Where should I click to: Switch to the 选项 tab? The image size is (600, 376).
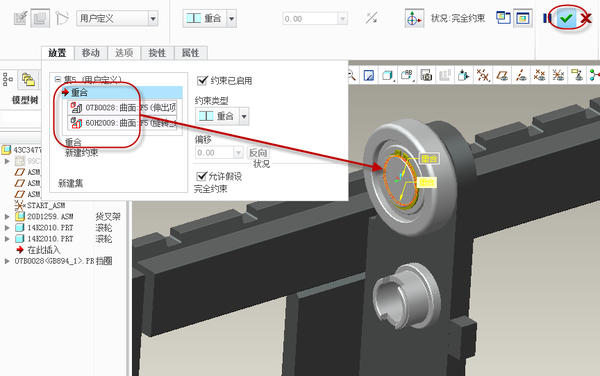[x=124, y=53]
